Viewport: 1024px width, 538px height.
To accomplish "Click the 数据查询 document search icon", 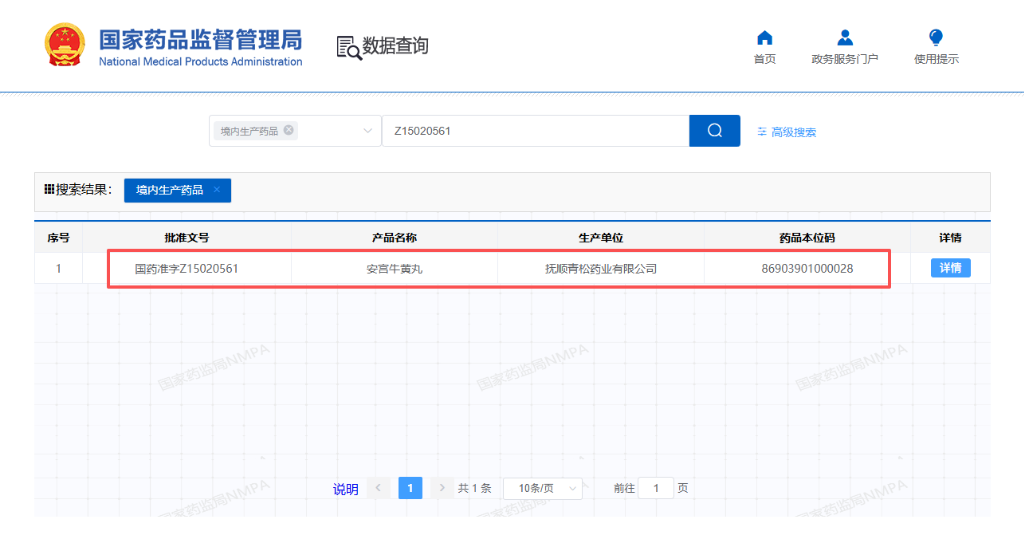I will tap(349, 47).
